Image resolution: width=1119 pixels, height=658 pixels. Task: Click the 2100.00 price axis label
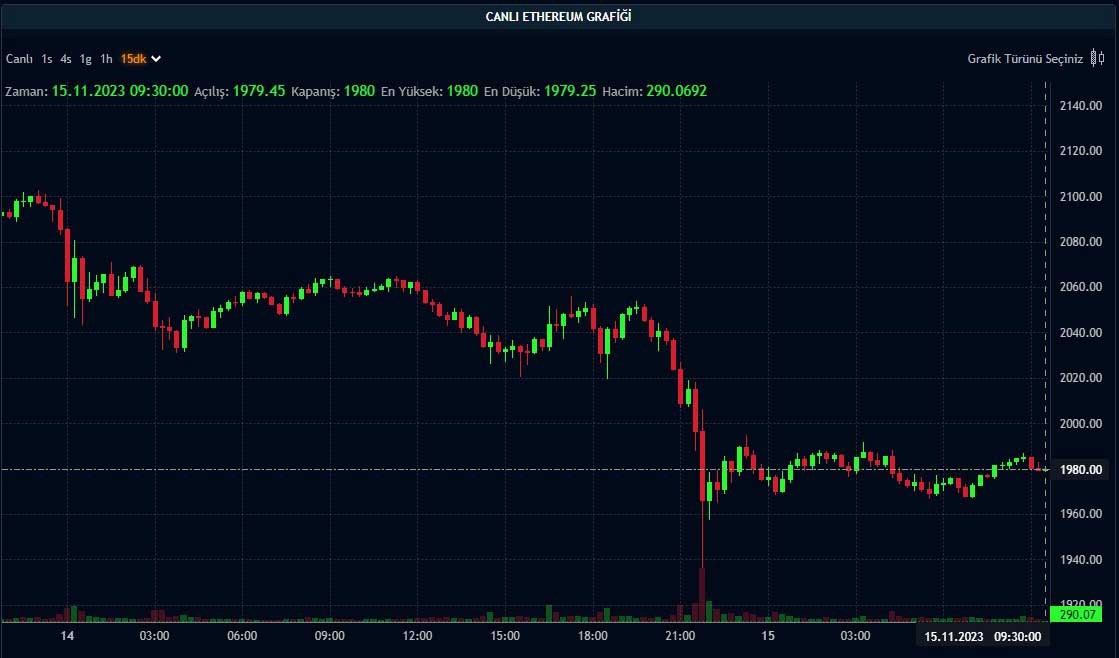(1080, 196)
